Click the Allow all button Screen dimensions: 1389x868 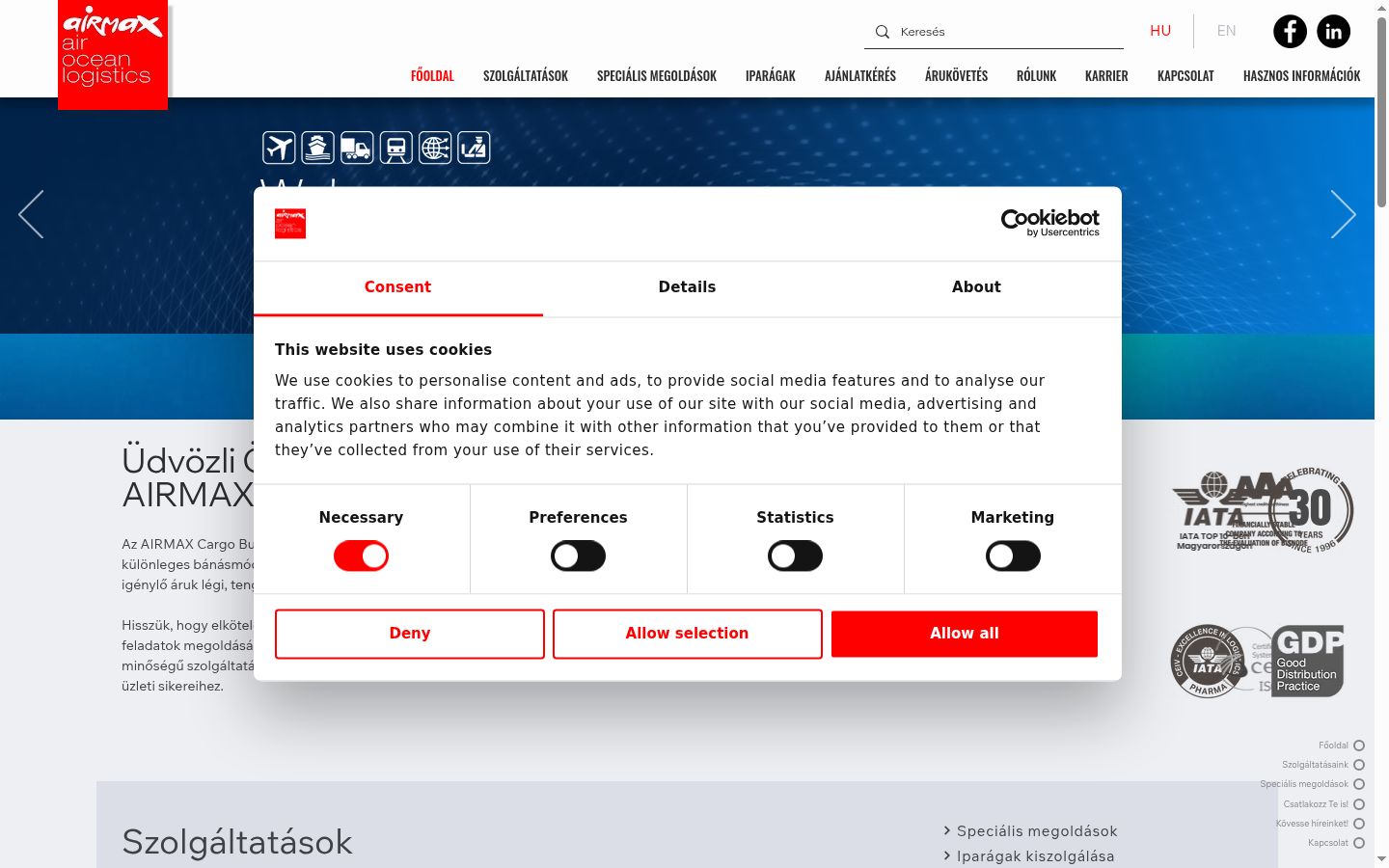point(965,634)
